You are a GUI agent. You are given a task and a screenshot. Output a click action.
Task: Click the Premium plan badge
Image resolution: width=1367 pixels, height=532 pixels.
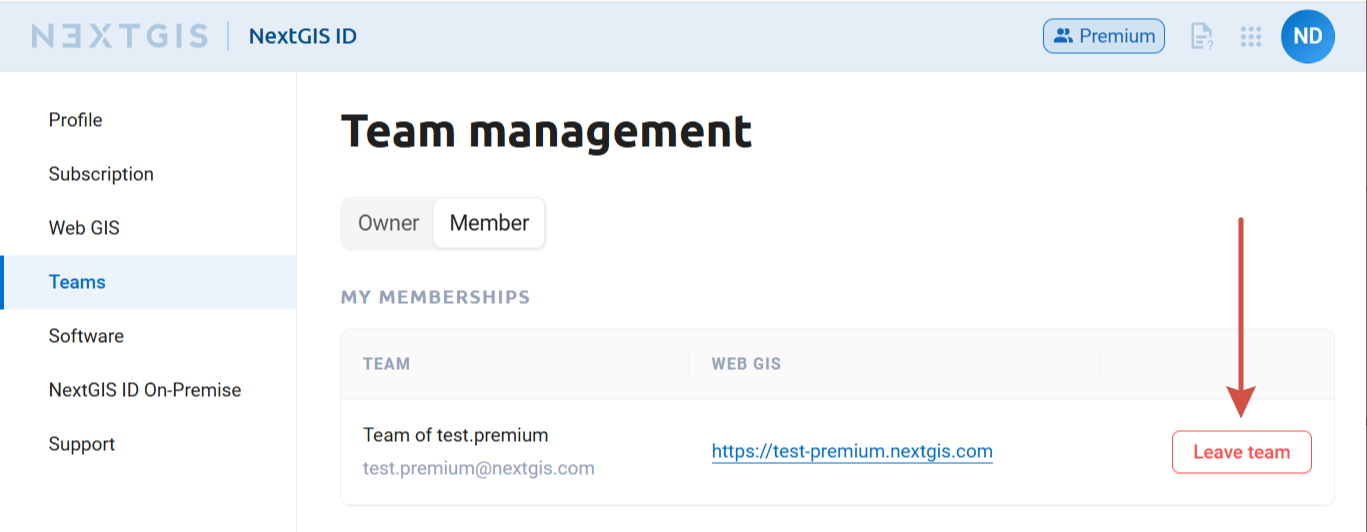pyautogui.click(x=1104, y=36)
